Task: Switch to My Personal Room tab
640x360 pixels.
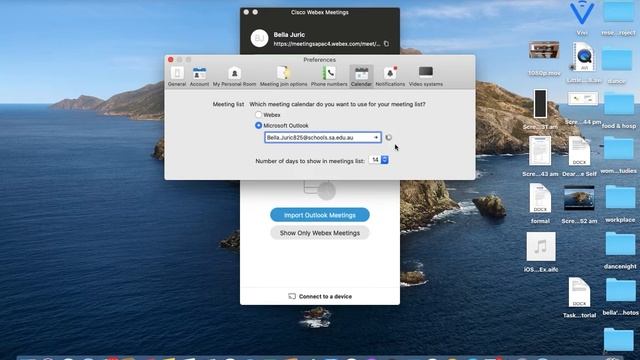Action: (x=234, y=77)
